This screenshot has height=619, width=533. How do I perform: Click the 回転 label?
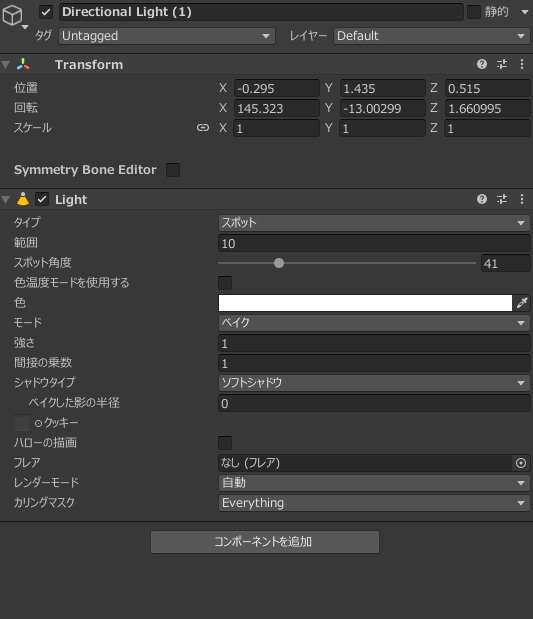pos(26,108)
